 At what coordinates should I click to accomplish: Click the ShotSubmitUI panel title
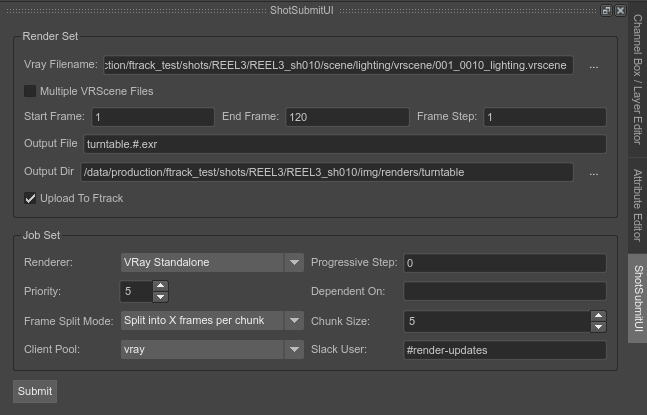[302, 10]
